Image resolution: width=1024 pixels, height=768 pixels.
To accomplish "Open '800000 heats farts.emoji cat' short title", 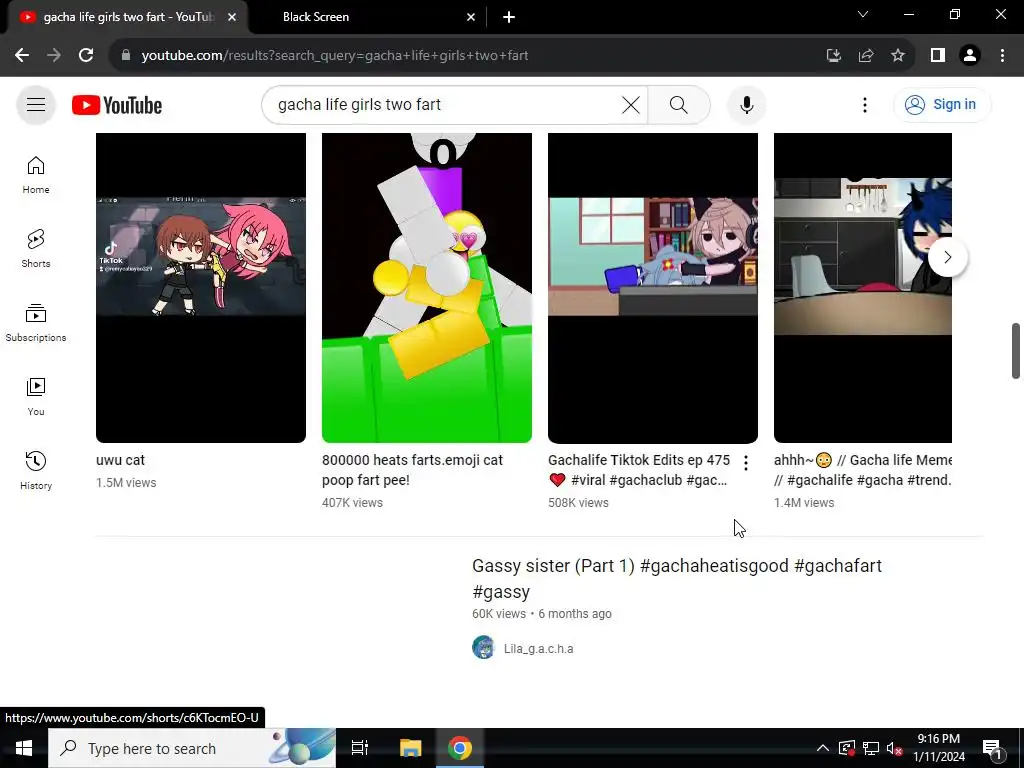I will coord(412,470).
